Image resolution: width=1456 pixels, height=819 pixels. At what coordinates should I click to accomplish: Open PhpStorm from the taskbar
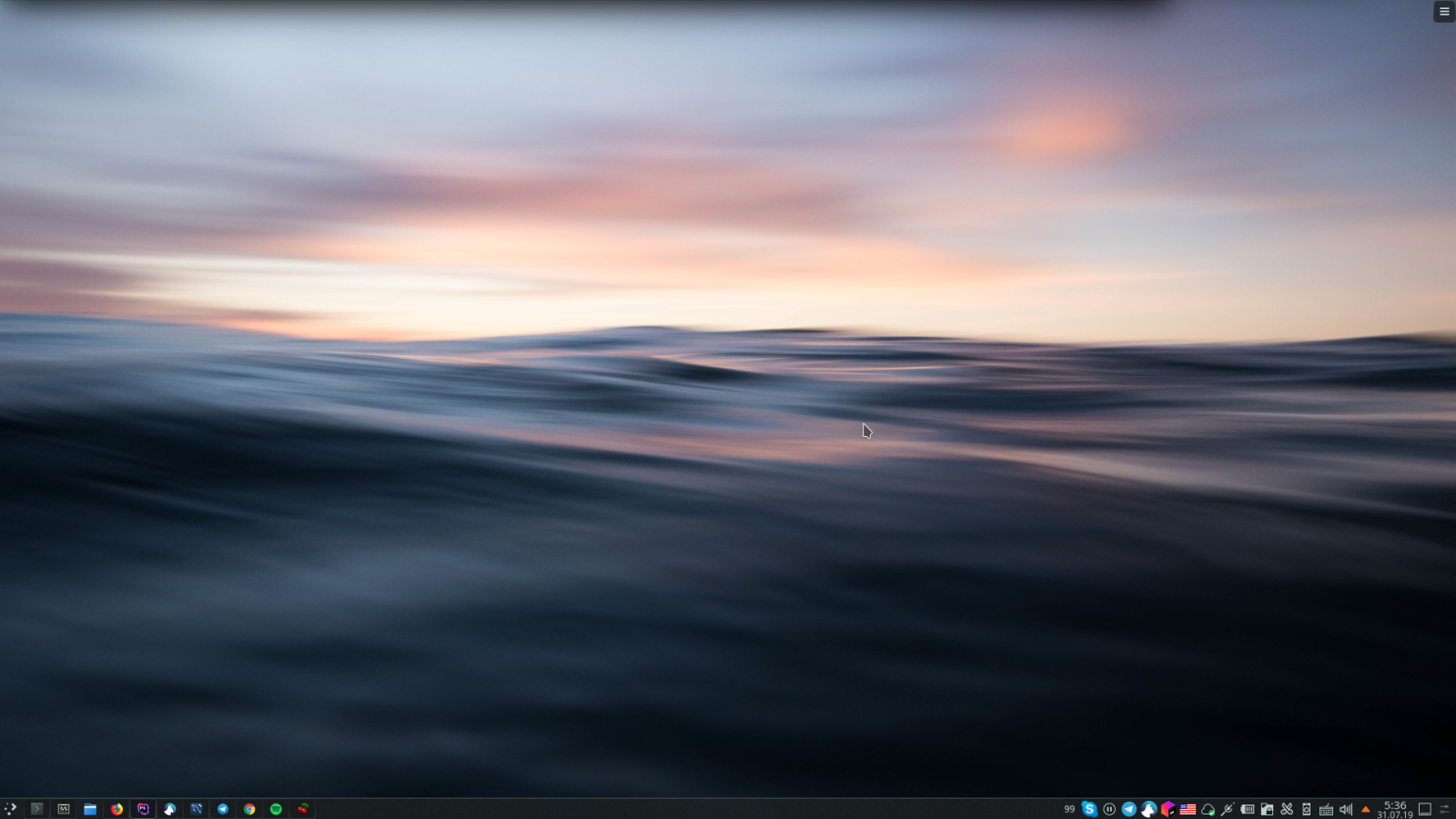143,808
